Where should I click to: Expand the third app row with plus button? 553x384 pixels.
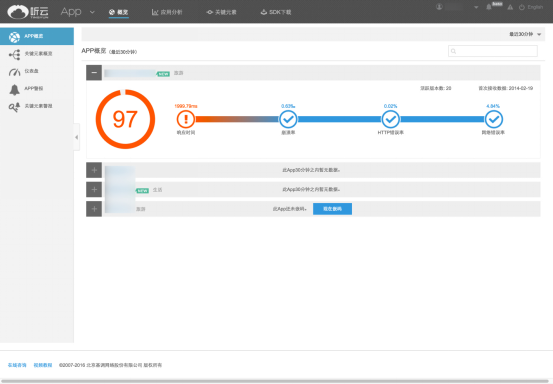(94, 189)
